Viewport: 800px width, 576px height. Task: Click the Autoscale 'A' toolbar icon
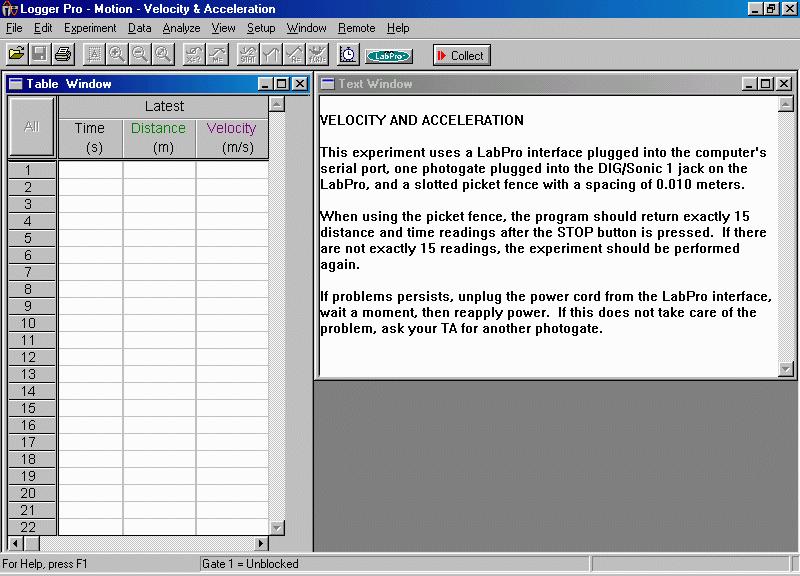(x=94, y=55)
